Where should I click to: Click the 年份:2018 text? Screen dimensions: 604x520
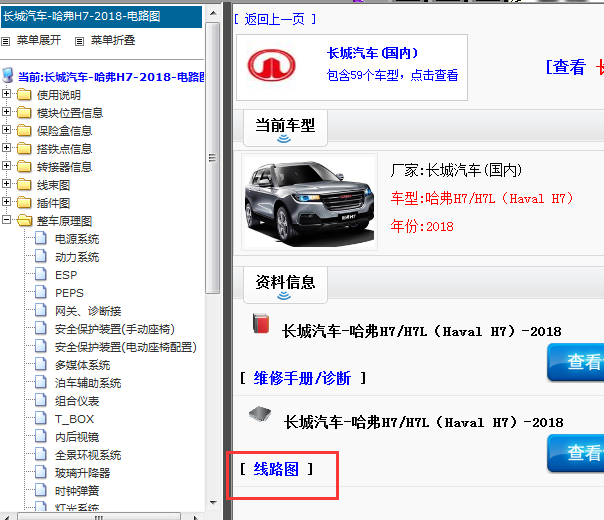click(x=422, y=226)
